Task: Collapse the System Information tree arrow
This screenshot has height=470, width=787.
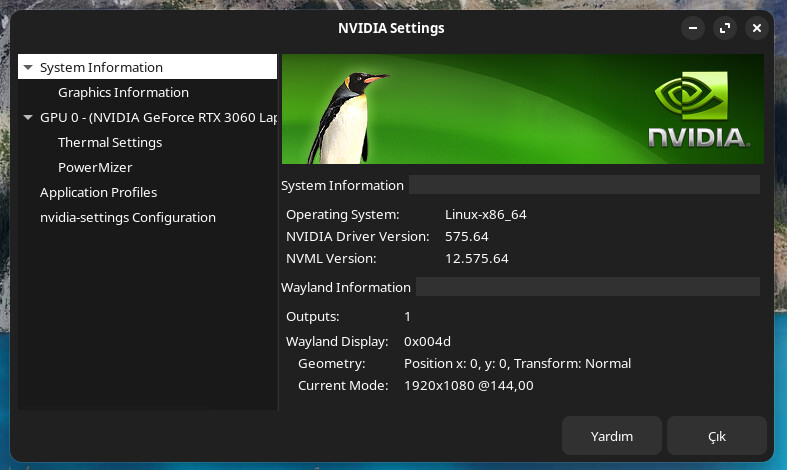Action: pyautogui.click(x=28, y=67)
